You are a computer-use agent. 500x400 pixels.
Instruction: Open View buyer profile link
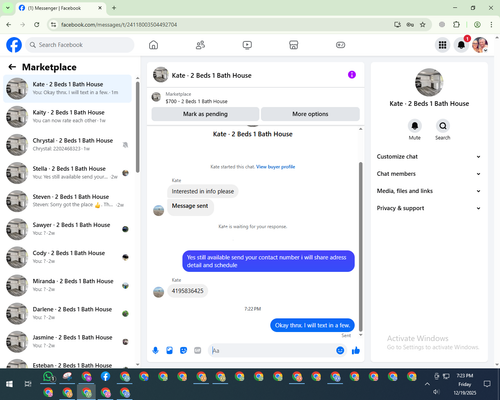tap(275, 167)
